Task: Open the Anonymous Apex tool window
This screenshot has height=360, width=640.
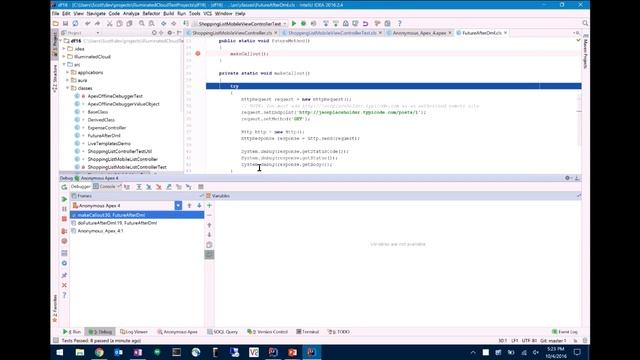Action: [x=178, y=332]
